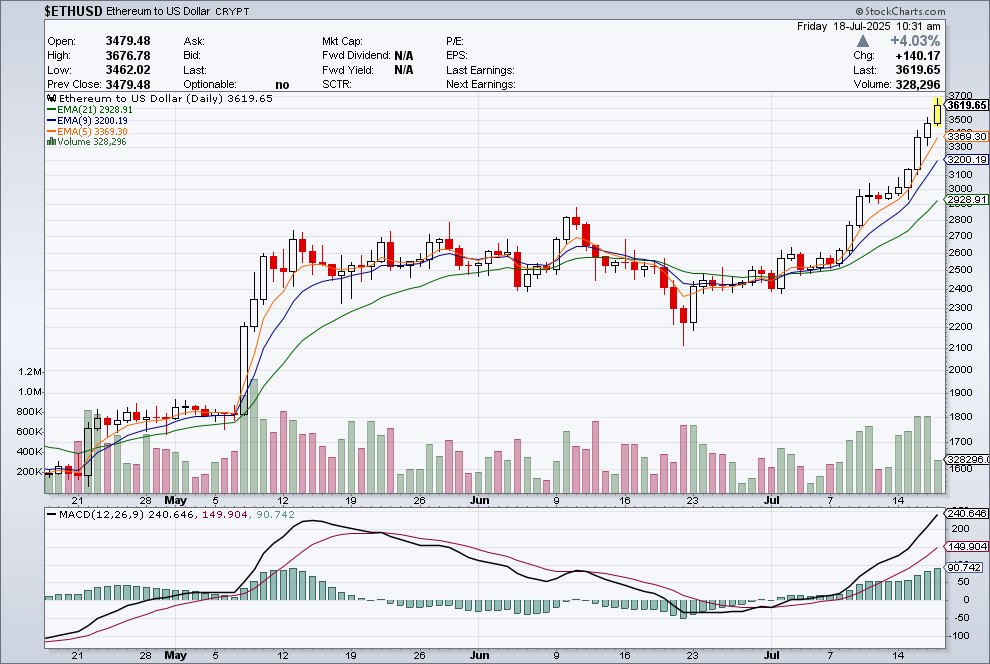The image size is (990, 664).
Task: Click the candlestick icon in the chart legend
Action: 52,98
